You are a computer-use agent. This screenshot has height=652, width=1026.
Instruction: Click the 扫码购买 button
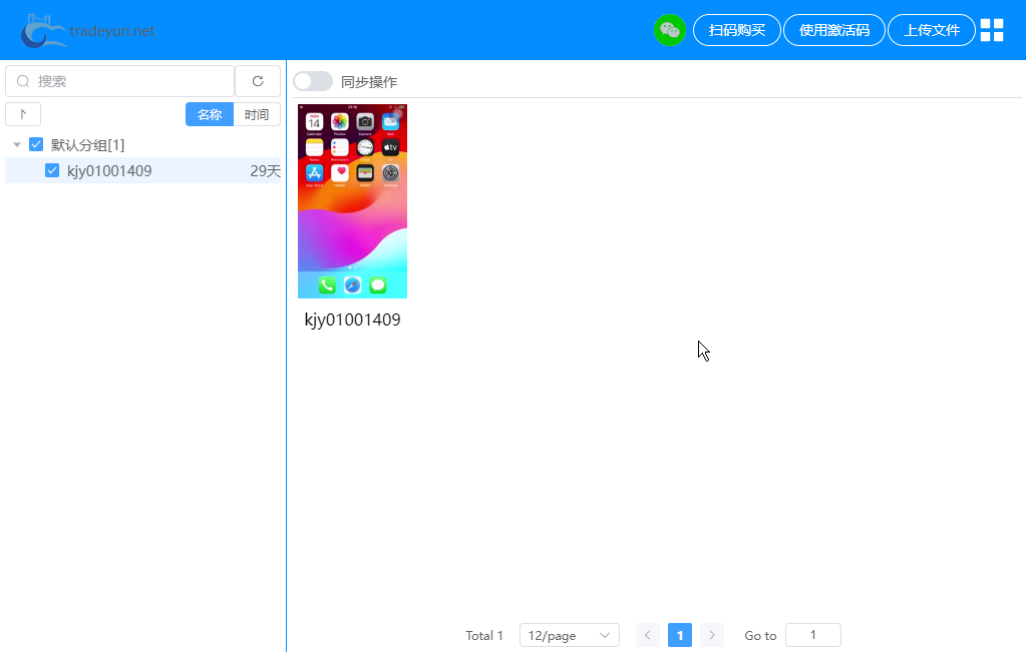pos(736,30)
